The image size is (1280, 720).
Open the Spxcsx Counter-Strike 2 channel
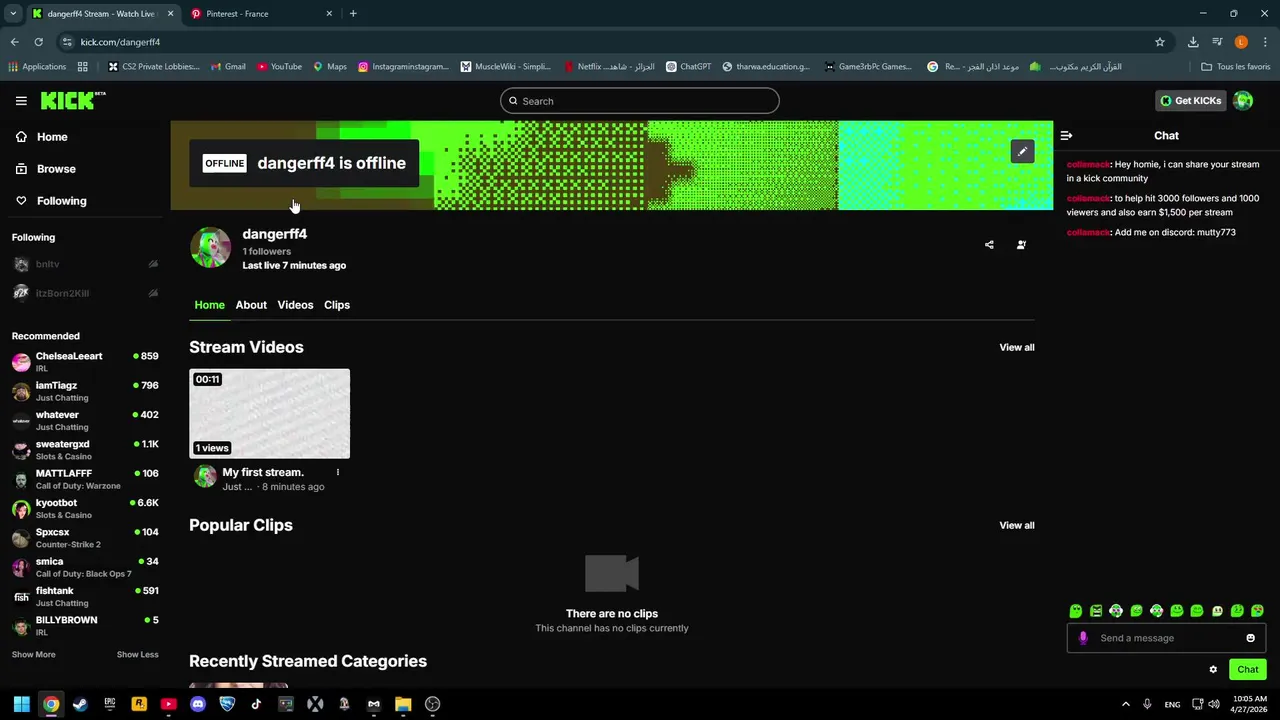(x=85, y=538)
